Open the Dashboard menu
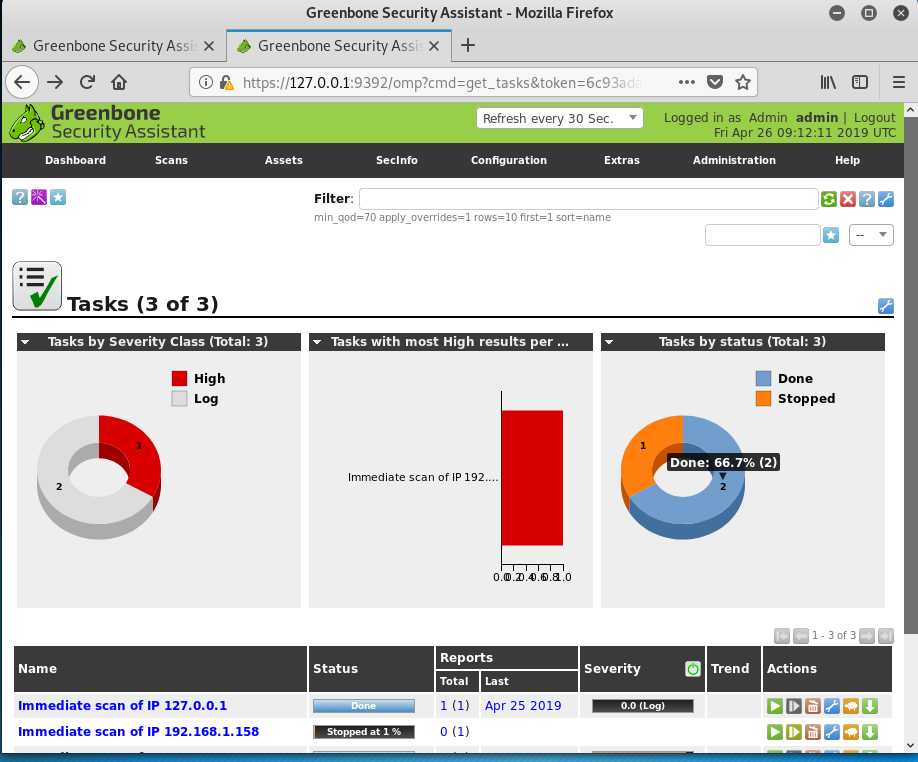 click(76, 160)
